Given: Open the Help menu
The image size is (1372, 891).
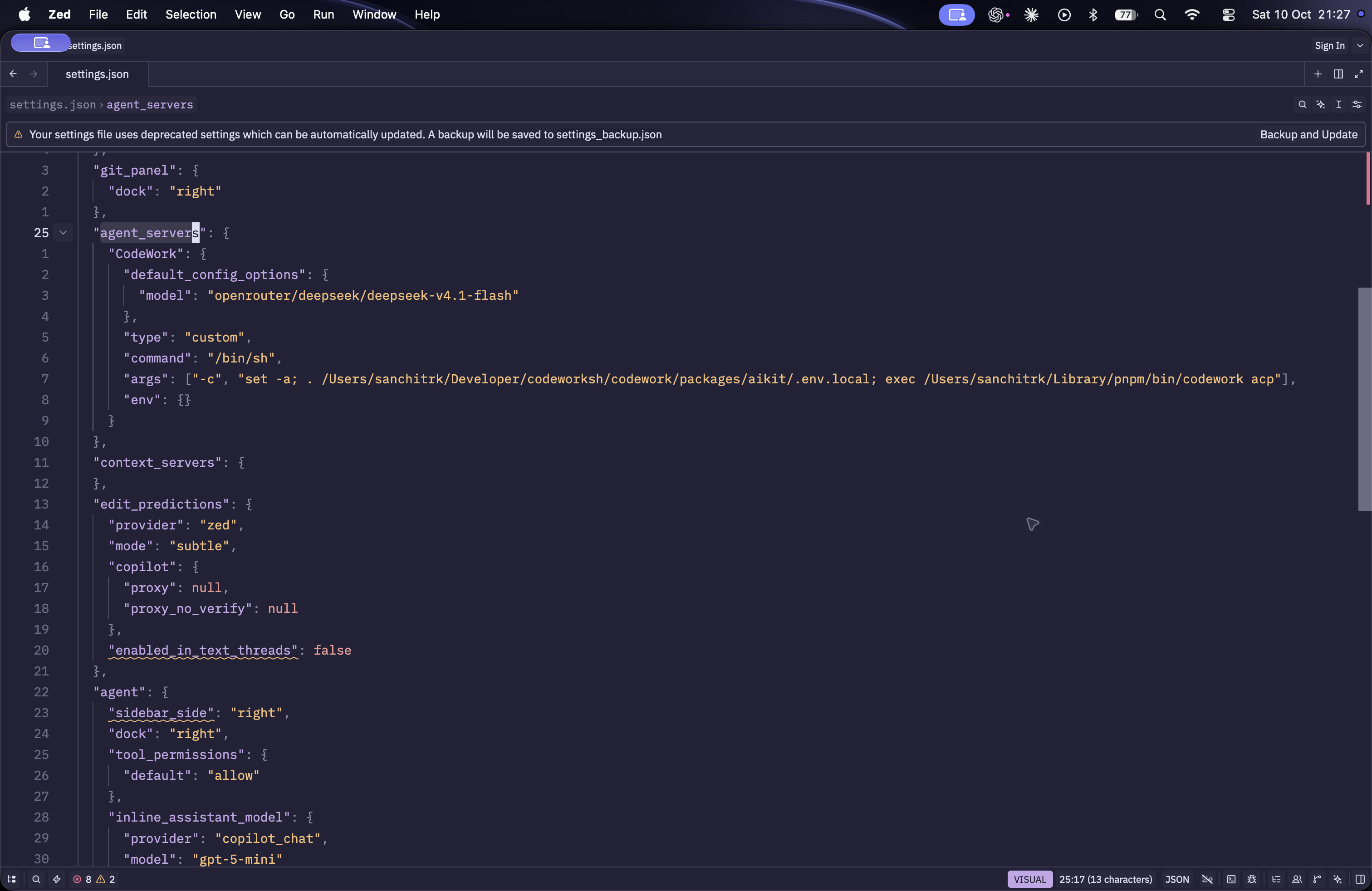Looking at the screenshot, I should point(427,15).
